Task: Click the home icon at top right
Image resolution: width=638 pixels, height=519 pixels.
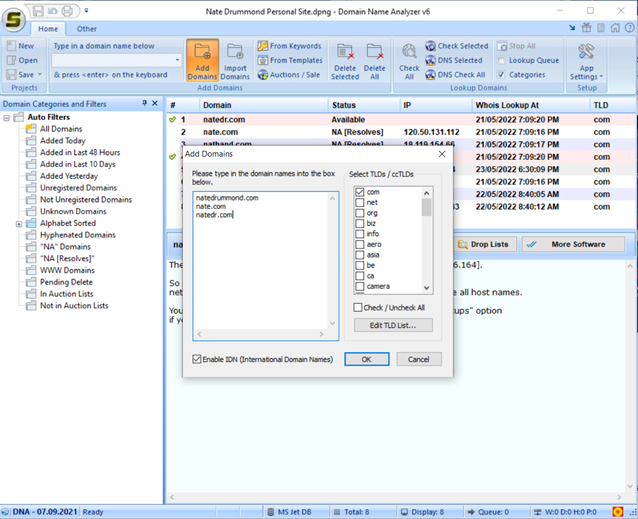Action: tap(615, 28)
